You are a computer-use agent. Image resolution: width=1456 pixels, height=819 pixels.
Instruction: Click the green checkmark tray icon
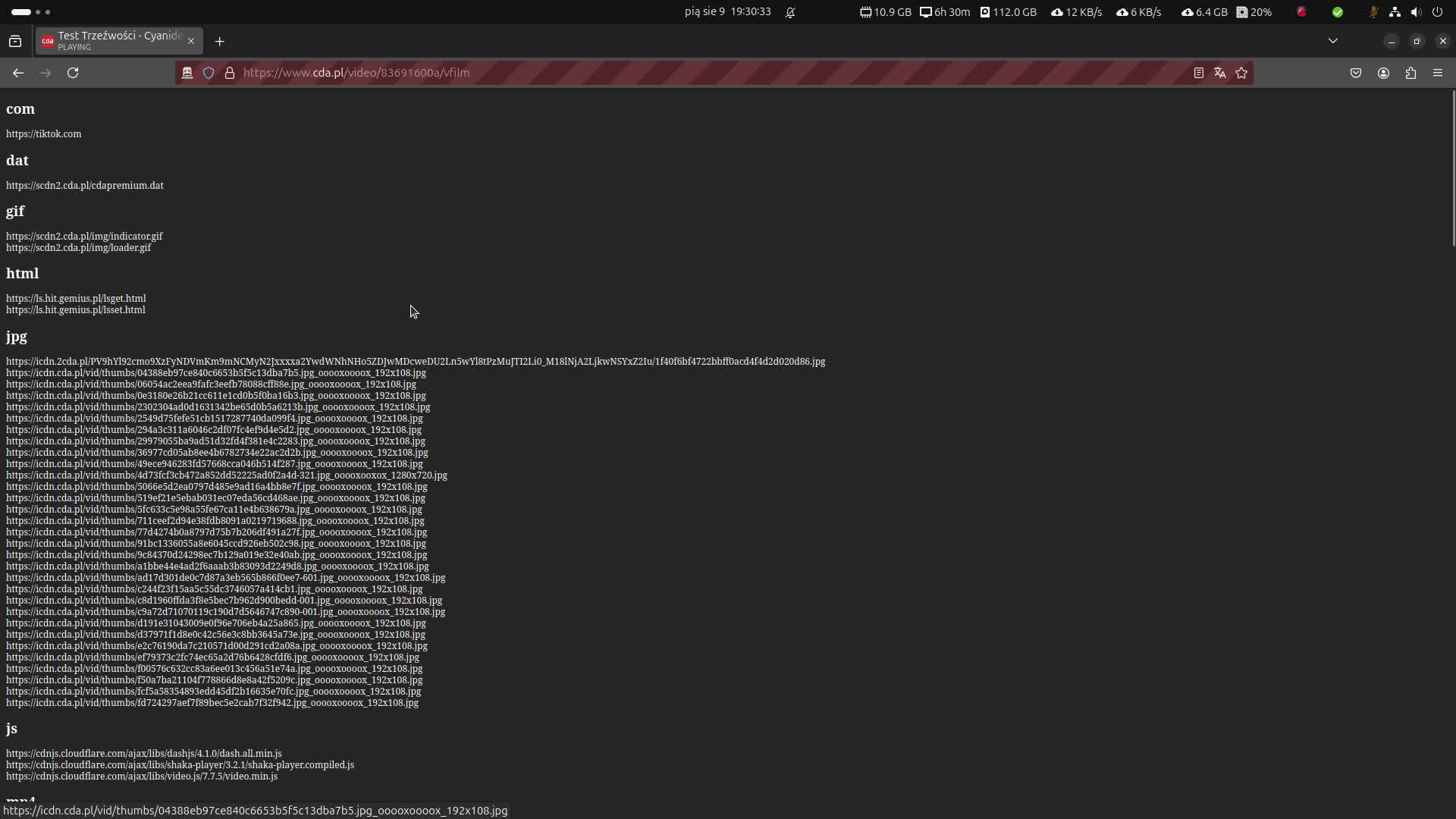tap(1338, 12)
